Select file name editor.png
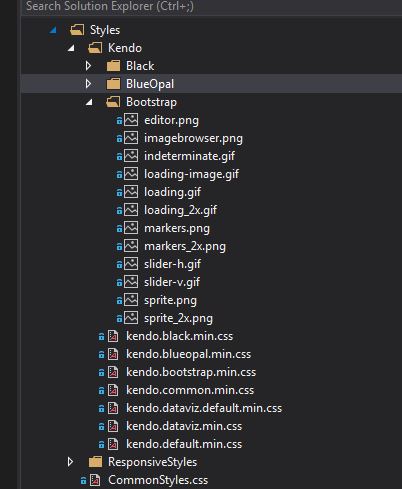This screenshot has height=489, width=402. tap(171, 120)
